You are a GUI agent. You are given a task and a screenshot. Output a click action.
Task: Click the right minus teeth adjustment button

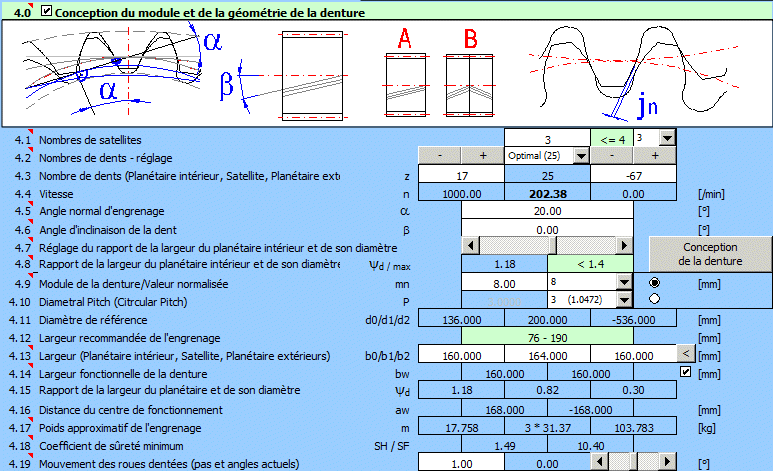[x=612, y=155]
